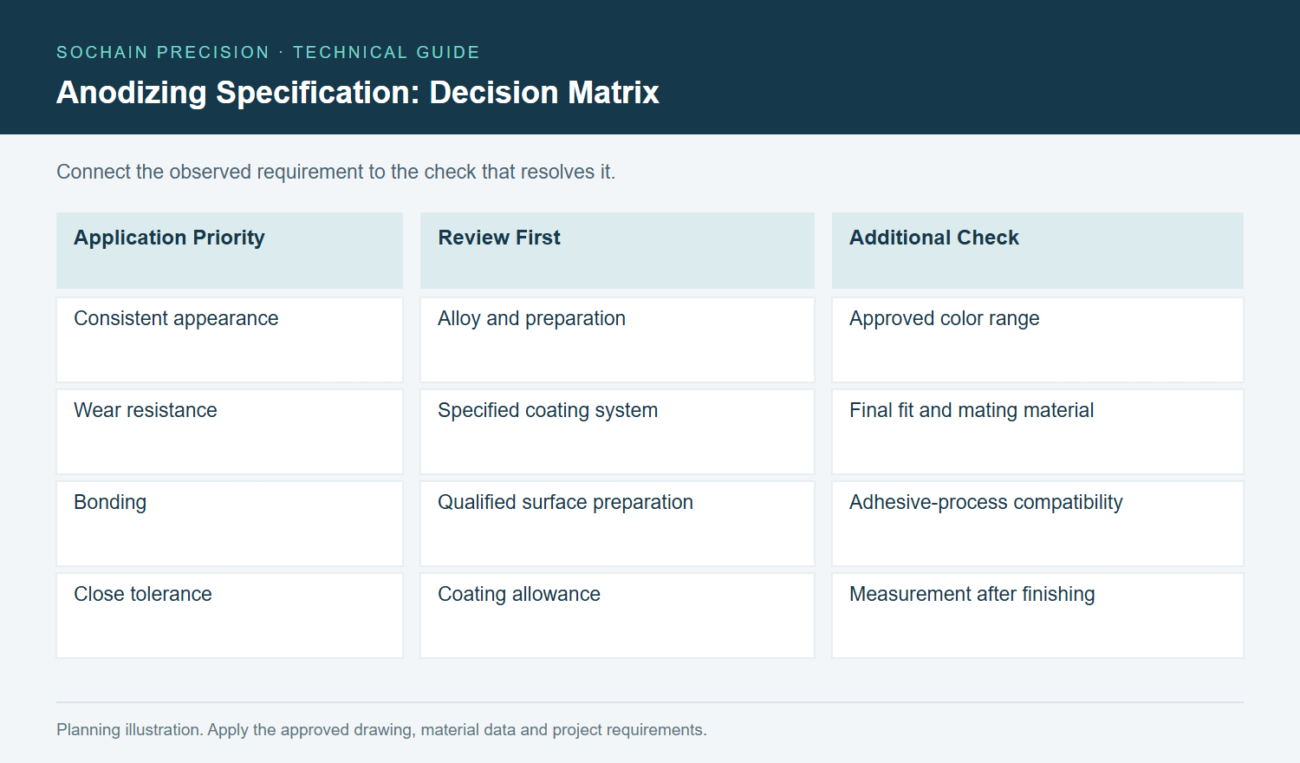Image resolution: width=1300 pixels, height=763 pixels.
Task: Click the 'Connect the observed requirement' instruction line
Action: [x=336, y=171]
